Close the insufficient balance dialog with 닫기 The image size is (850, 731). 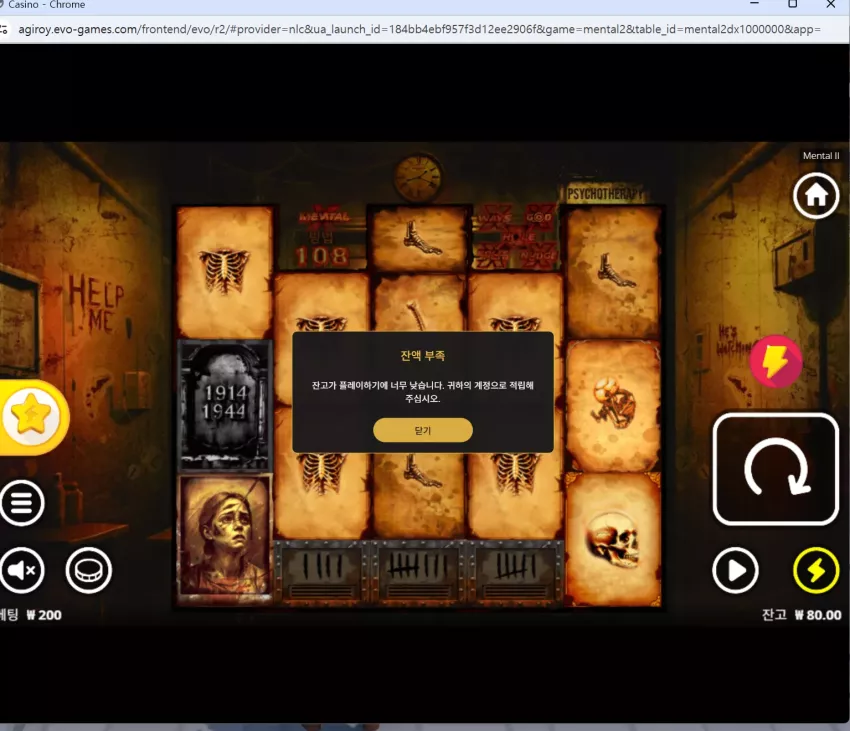(423, 430)
